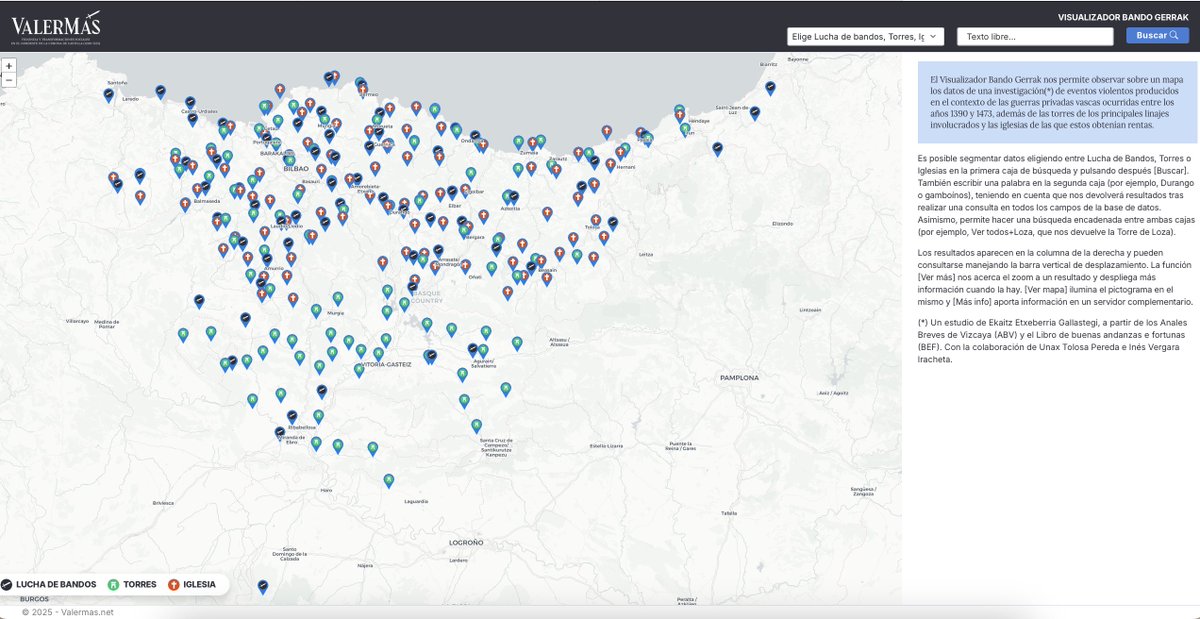Focus the 'Texto libre...' search field
The height and width of the screenshot is (619, 1200).
coord(1035,36)
